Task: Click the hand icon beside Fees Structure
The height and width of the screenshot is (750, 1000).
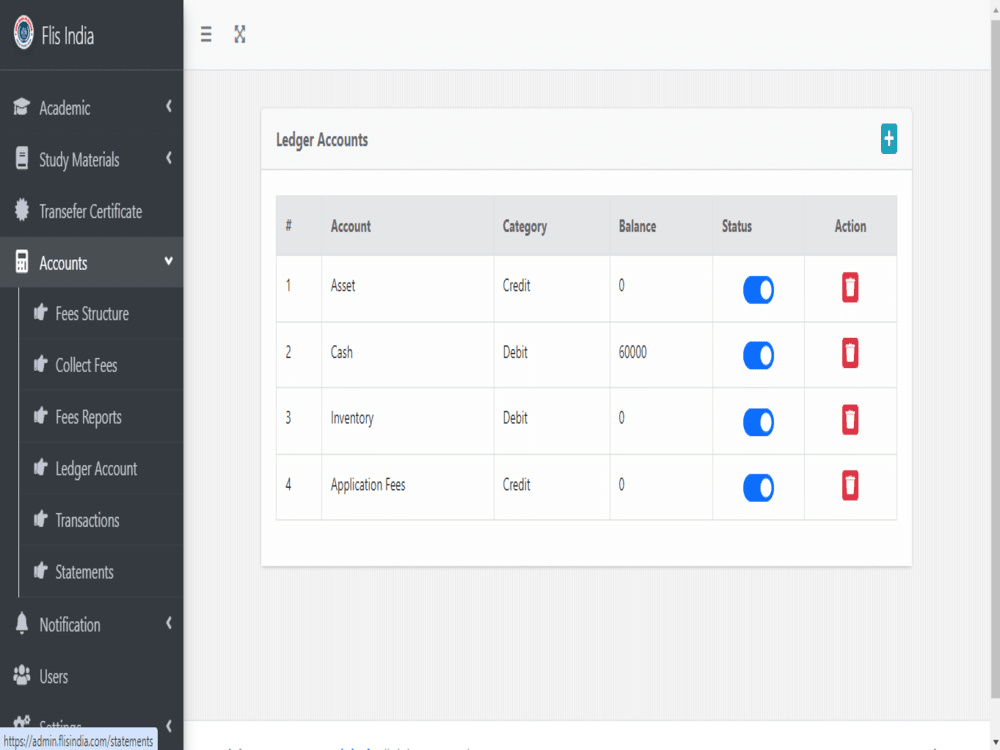Action: (x=41, y=312)
